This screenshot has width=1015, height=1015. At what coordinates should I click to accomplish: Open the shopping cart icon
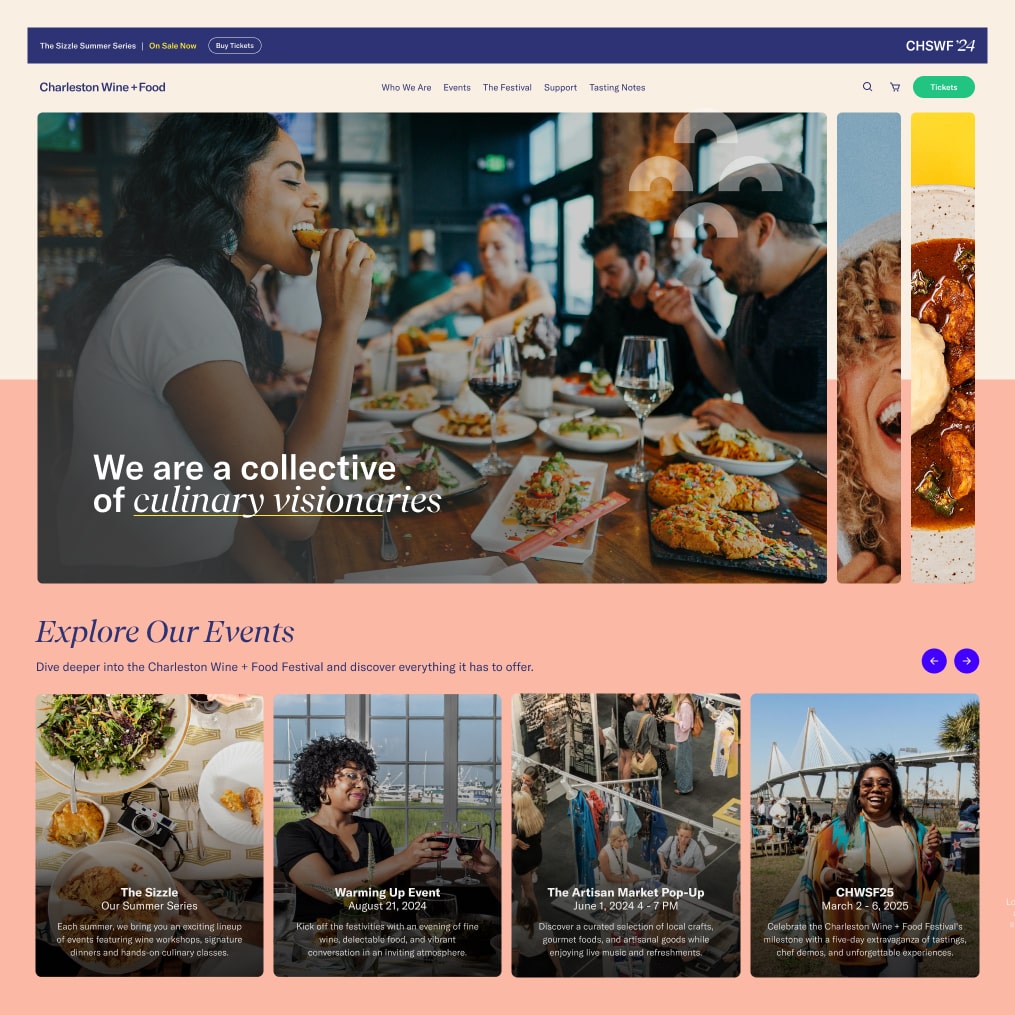point(895,87)
